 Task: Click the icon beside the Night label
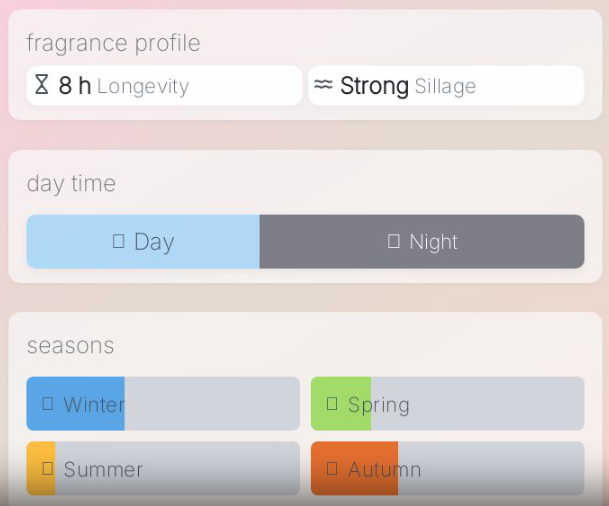point(394,241)
